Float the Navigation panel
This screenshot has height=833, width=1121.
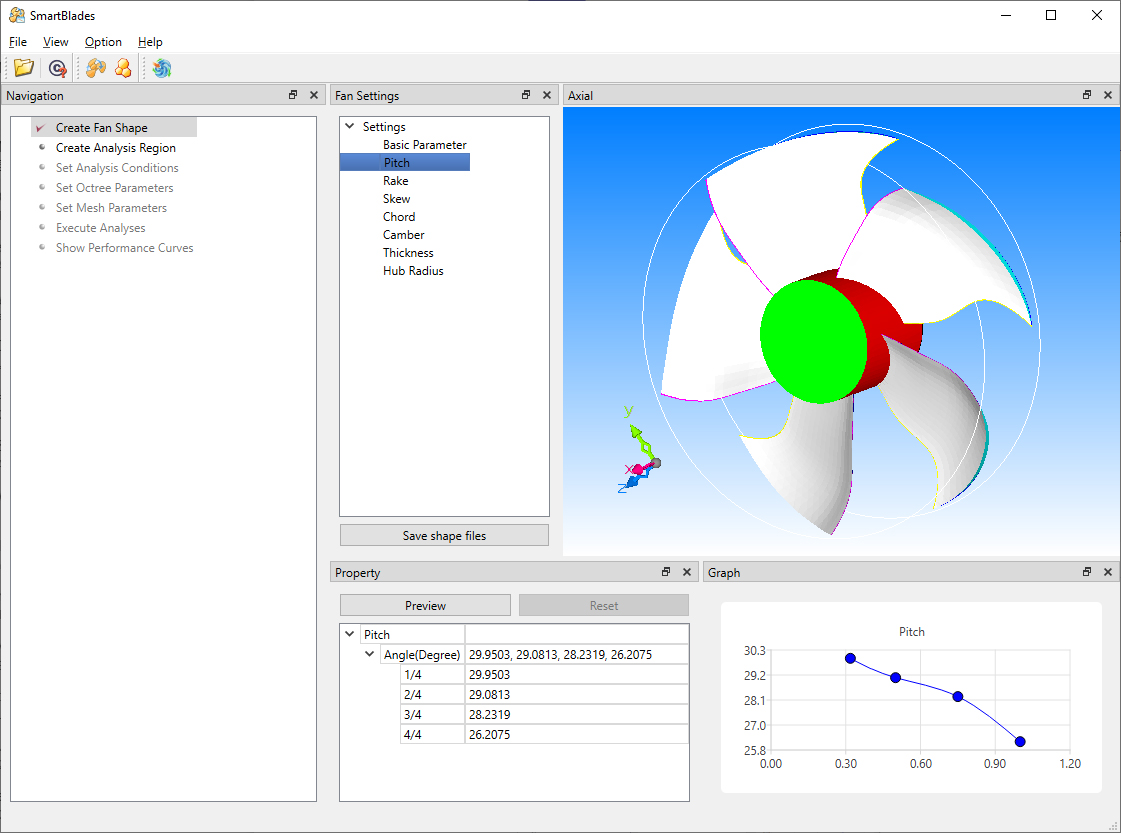tap(293, 95)
